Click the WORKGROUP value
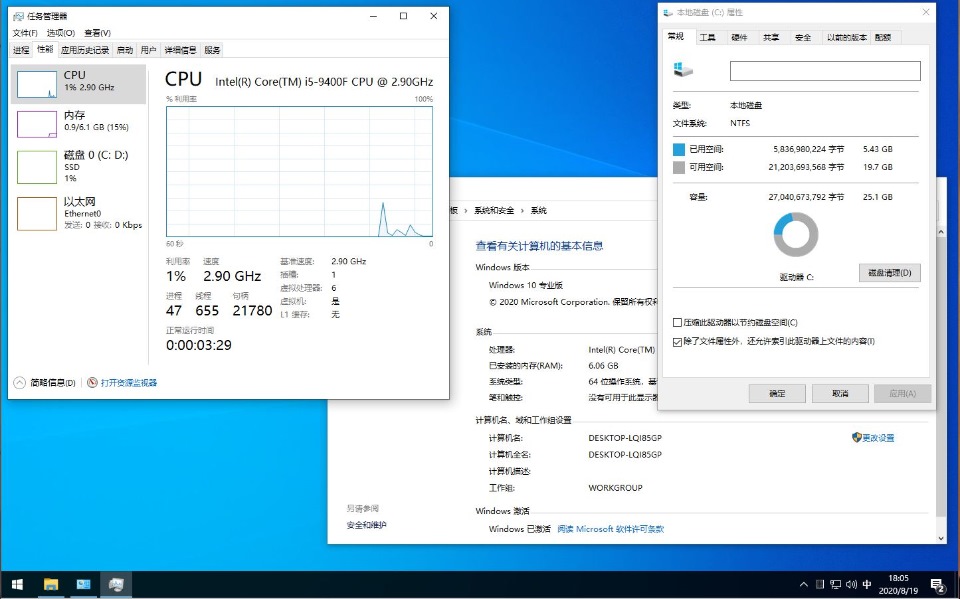The width and height of the screenshot is (960, 599). point(615,488)
